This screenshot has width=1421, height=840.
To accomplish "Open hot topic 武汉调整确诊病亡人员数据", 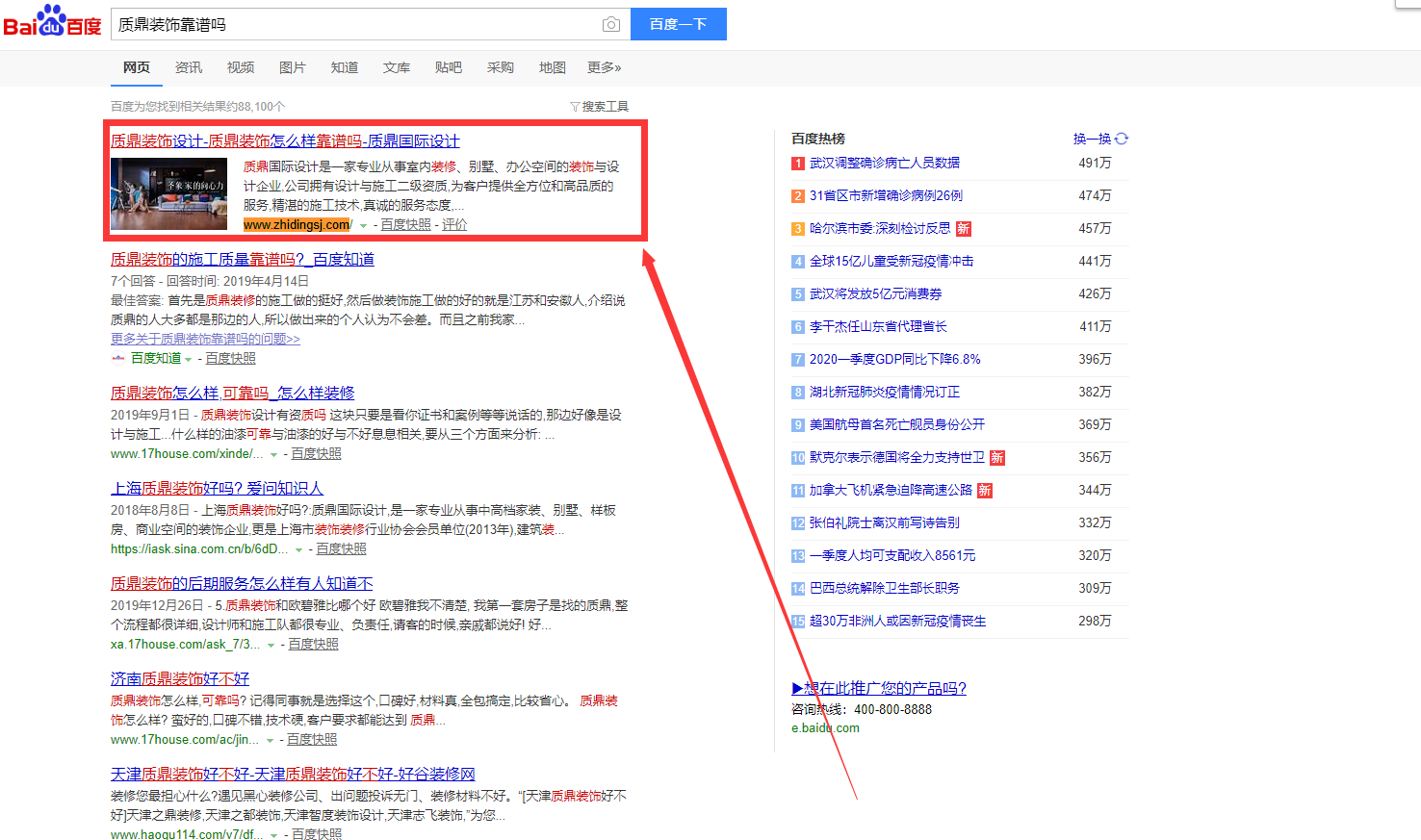I will coord(885,164).
